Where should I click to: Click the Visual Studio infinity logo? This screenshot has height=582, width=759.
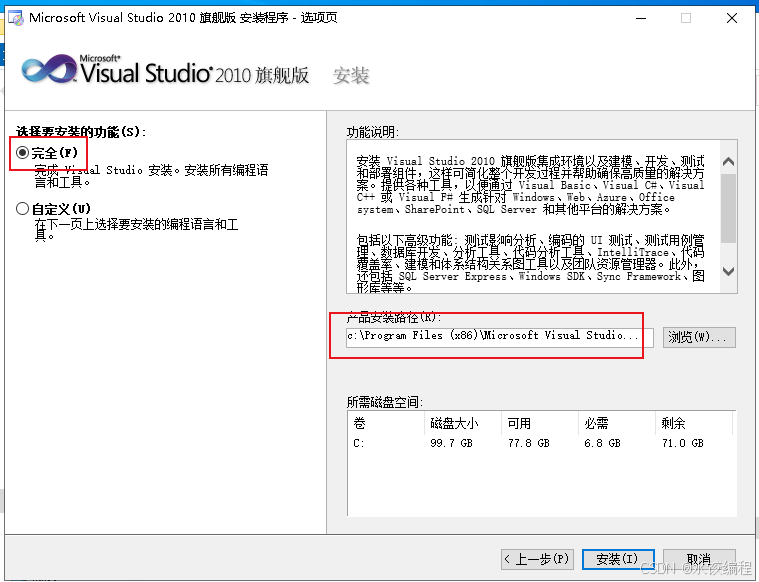click(49, 69)
